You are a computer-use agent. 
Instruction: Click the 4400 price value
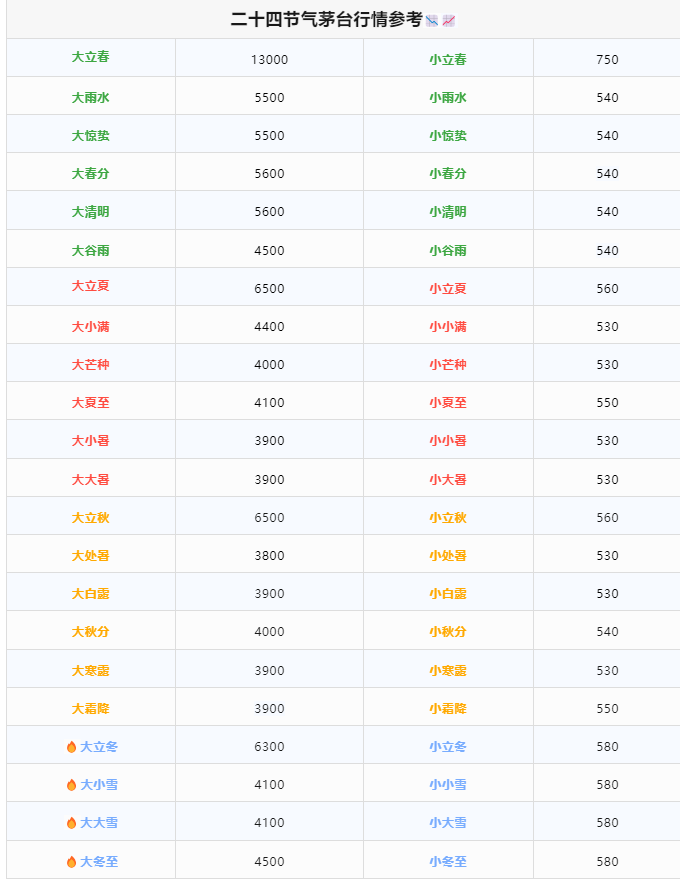pyautogui.click(x=269, y=327)
